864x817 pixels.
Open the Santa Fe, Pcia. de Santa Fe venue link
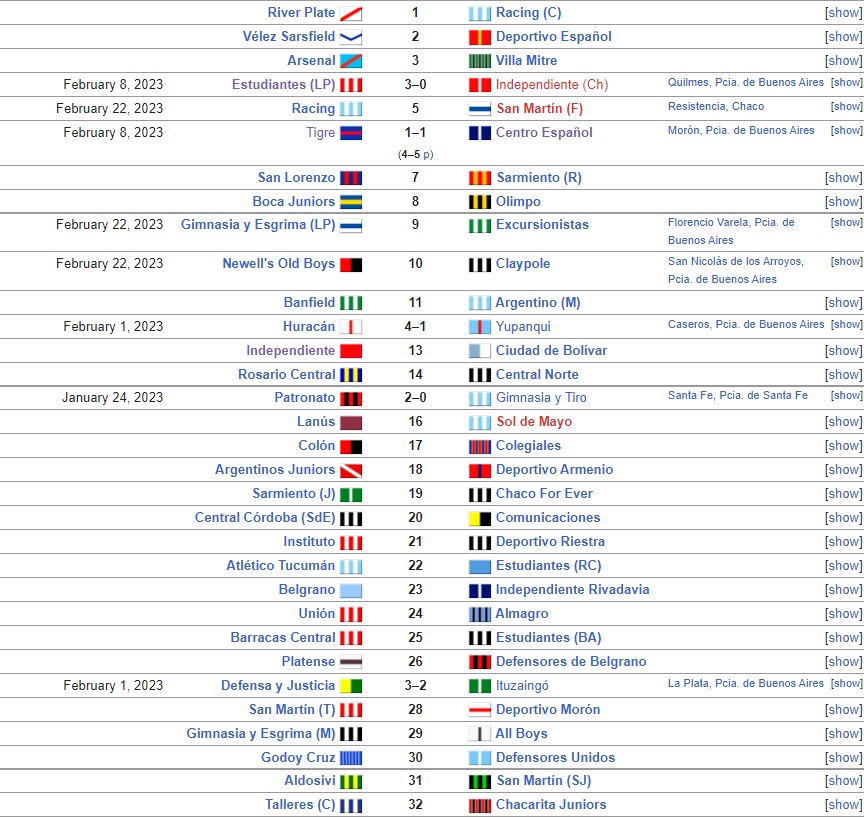(x=738, y=396)
